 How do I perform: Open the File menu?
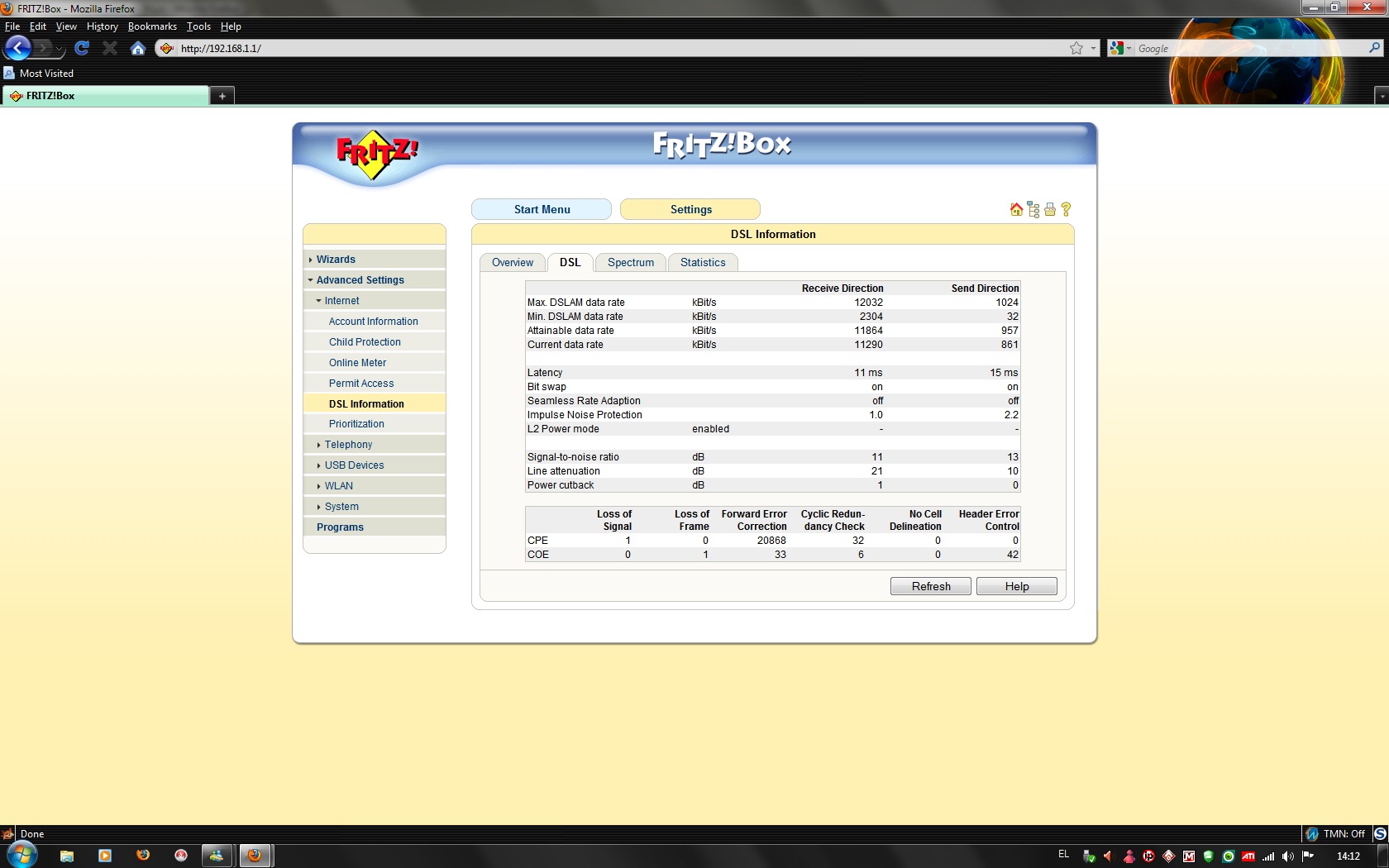[x=12, y=26]
